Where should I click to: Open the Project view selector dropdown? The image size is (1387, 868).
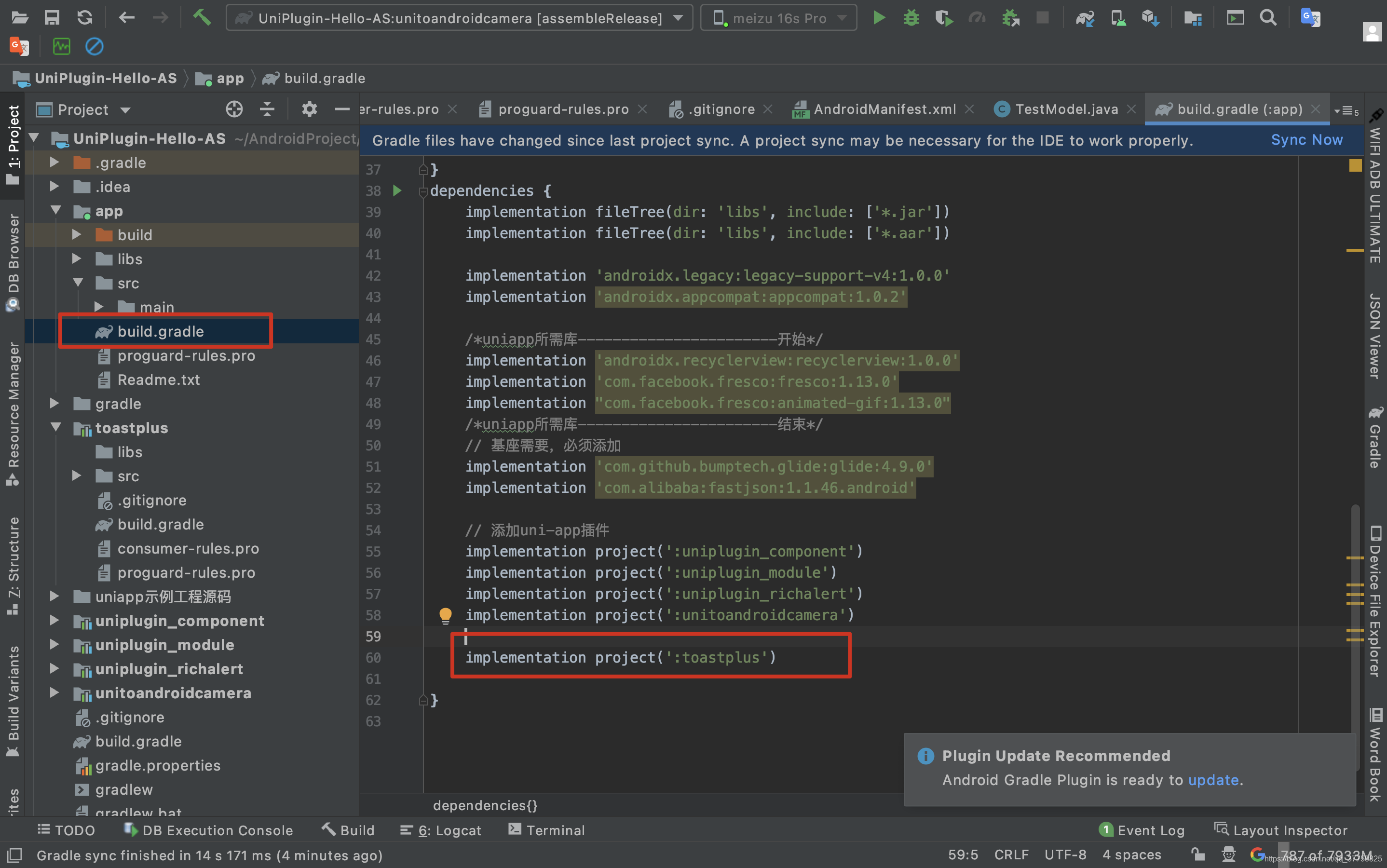click(84, 109)
